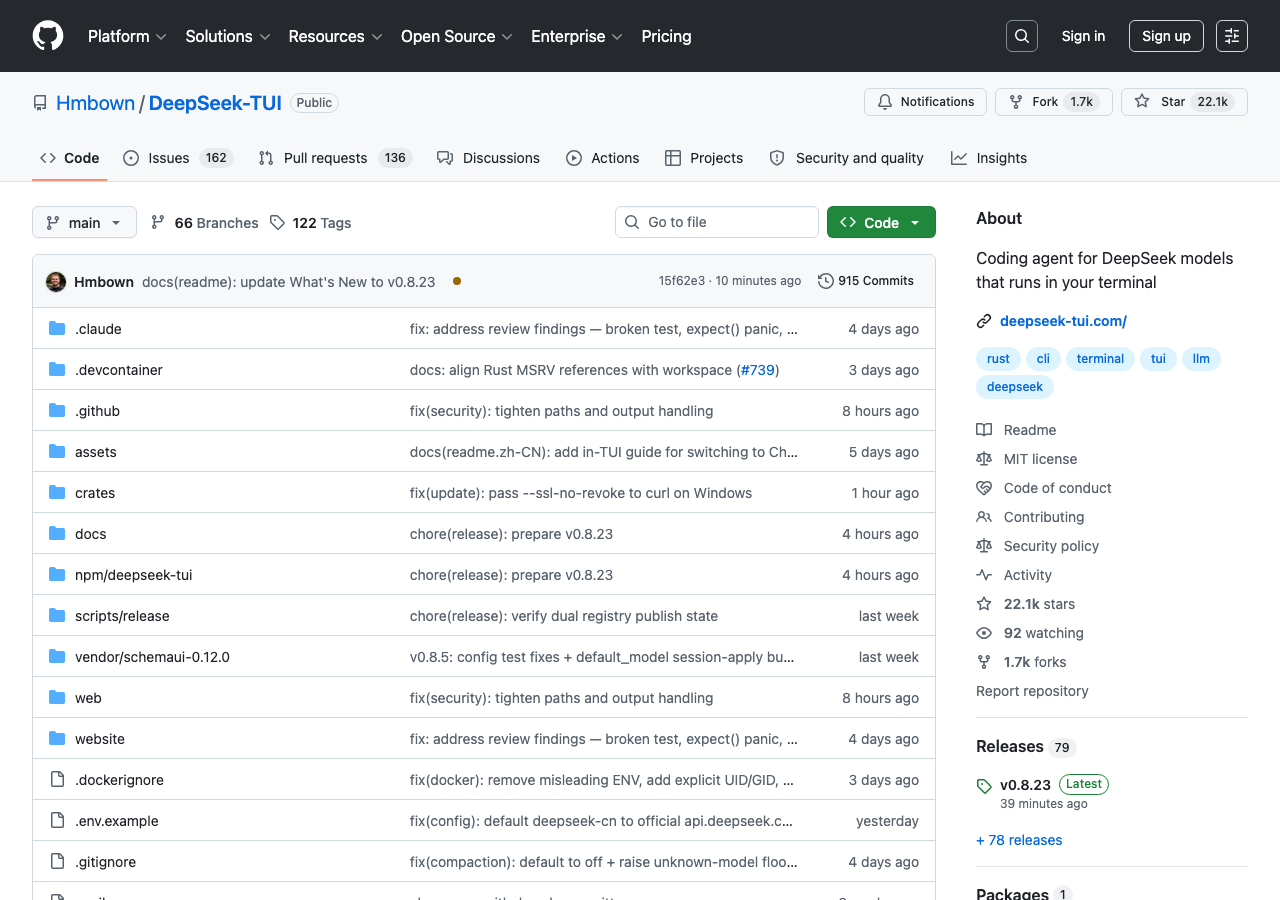The image size is (1280, 900).
Task: Click the tag icon beside 122 Tags
Action: (277, 222)
